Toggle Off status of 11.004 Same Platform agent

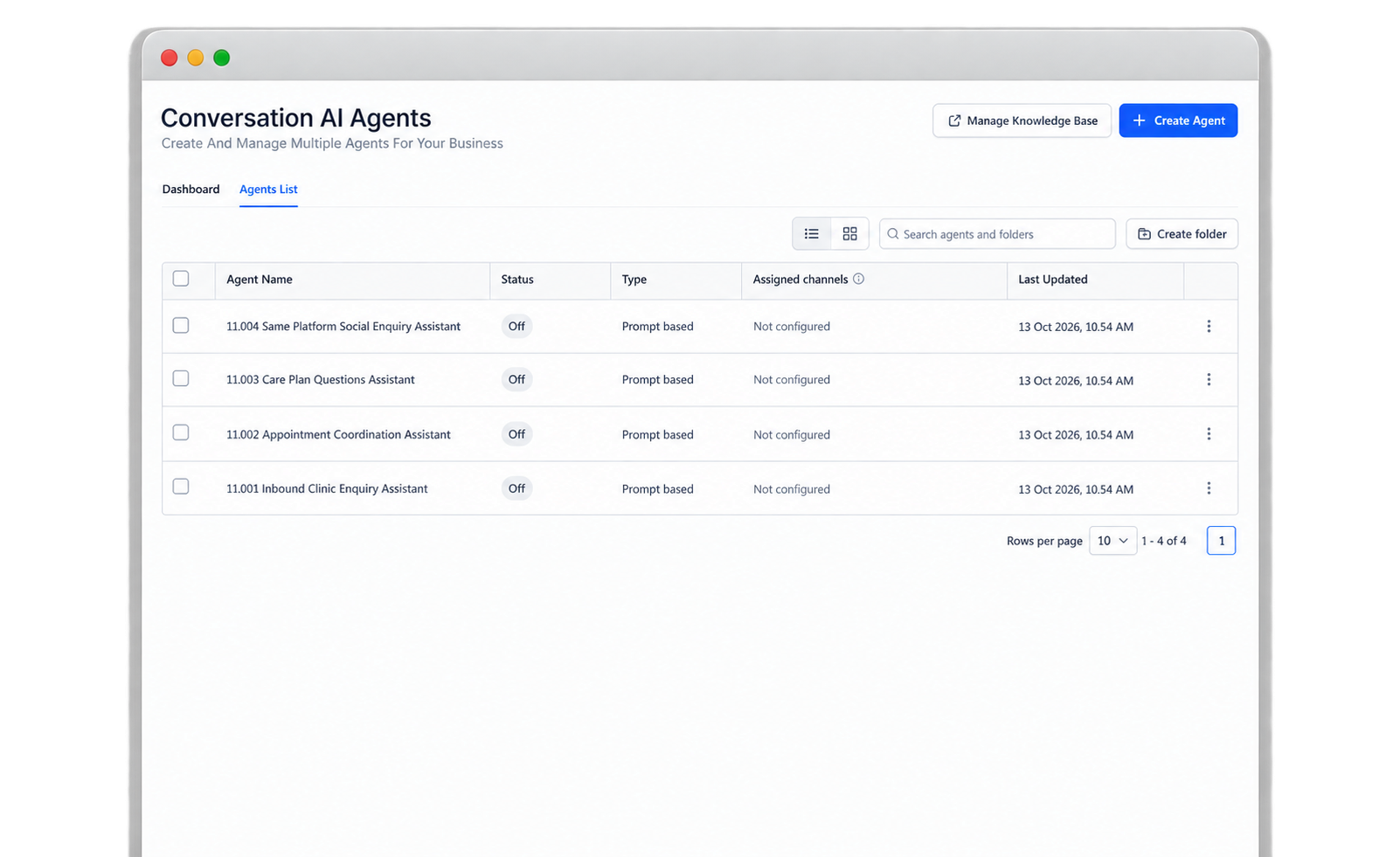(516, 326)
